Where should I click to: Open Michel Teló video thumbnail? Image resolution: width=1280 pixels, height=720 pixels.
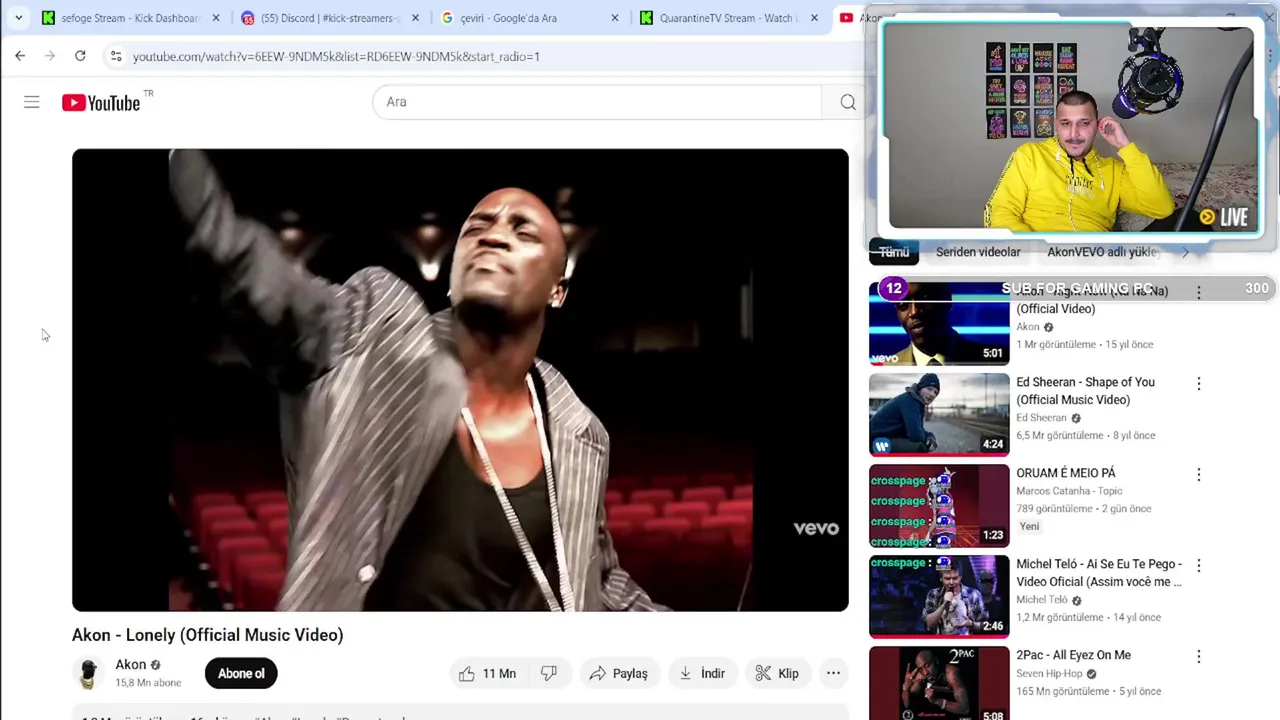pyautogui.click(x=939, y=596)
